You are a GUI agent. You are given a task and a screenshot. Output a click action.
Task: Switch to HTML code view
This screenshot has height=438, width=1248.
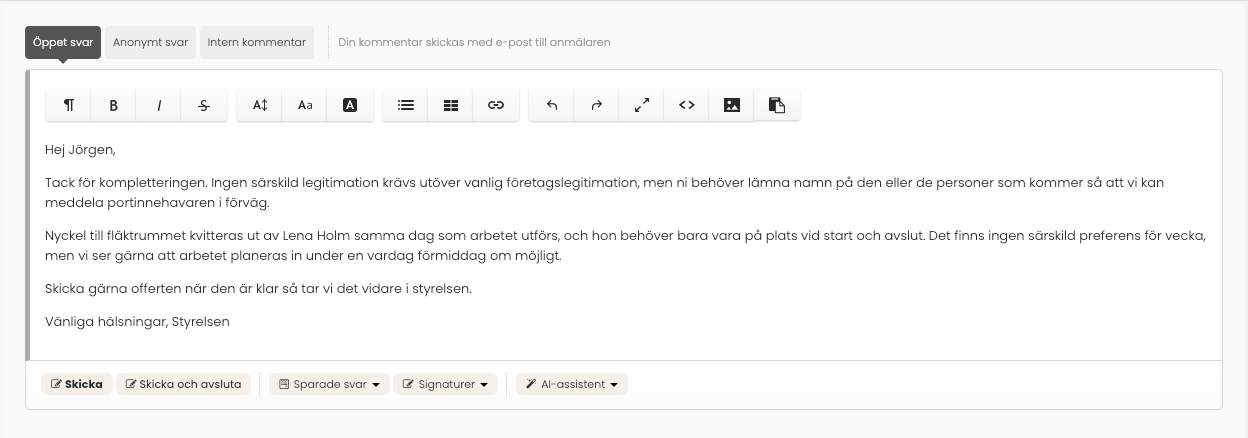tap(687, 105)
